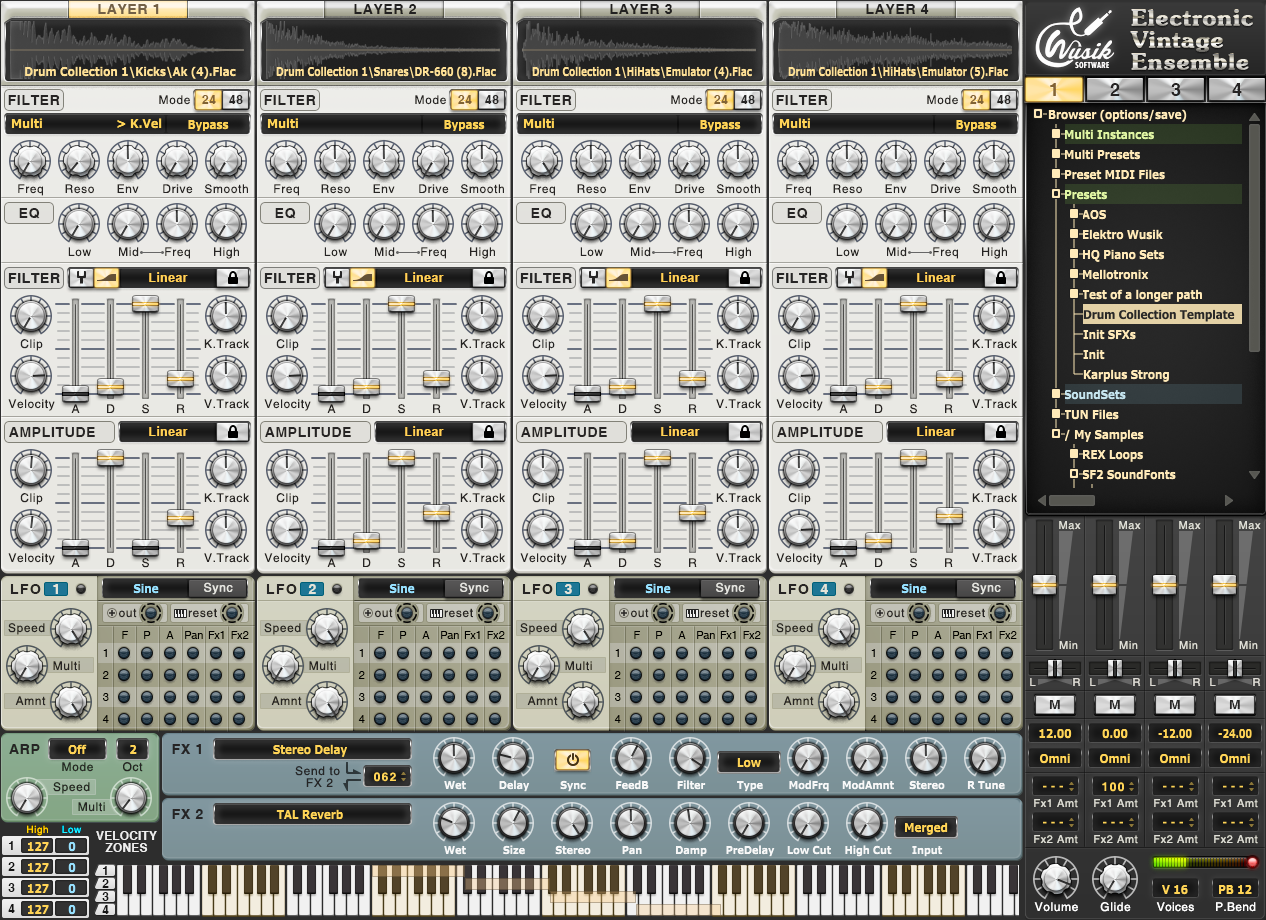Click LFO 1 out knob icon
The width and height of the screenshot is (1266, 920).
151,613
